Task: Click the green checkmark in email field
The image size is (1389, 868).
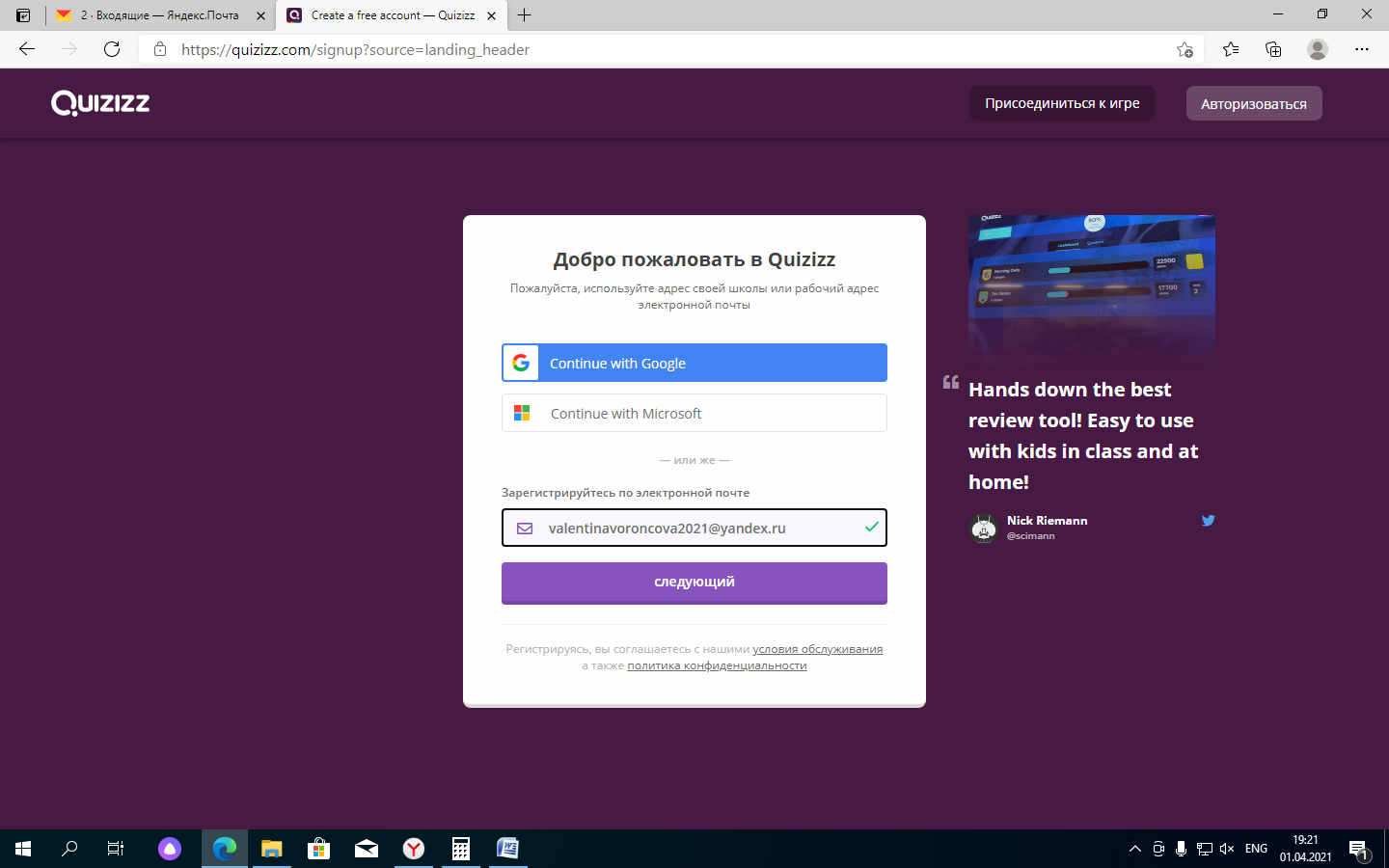Action: coord(872,527)
